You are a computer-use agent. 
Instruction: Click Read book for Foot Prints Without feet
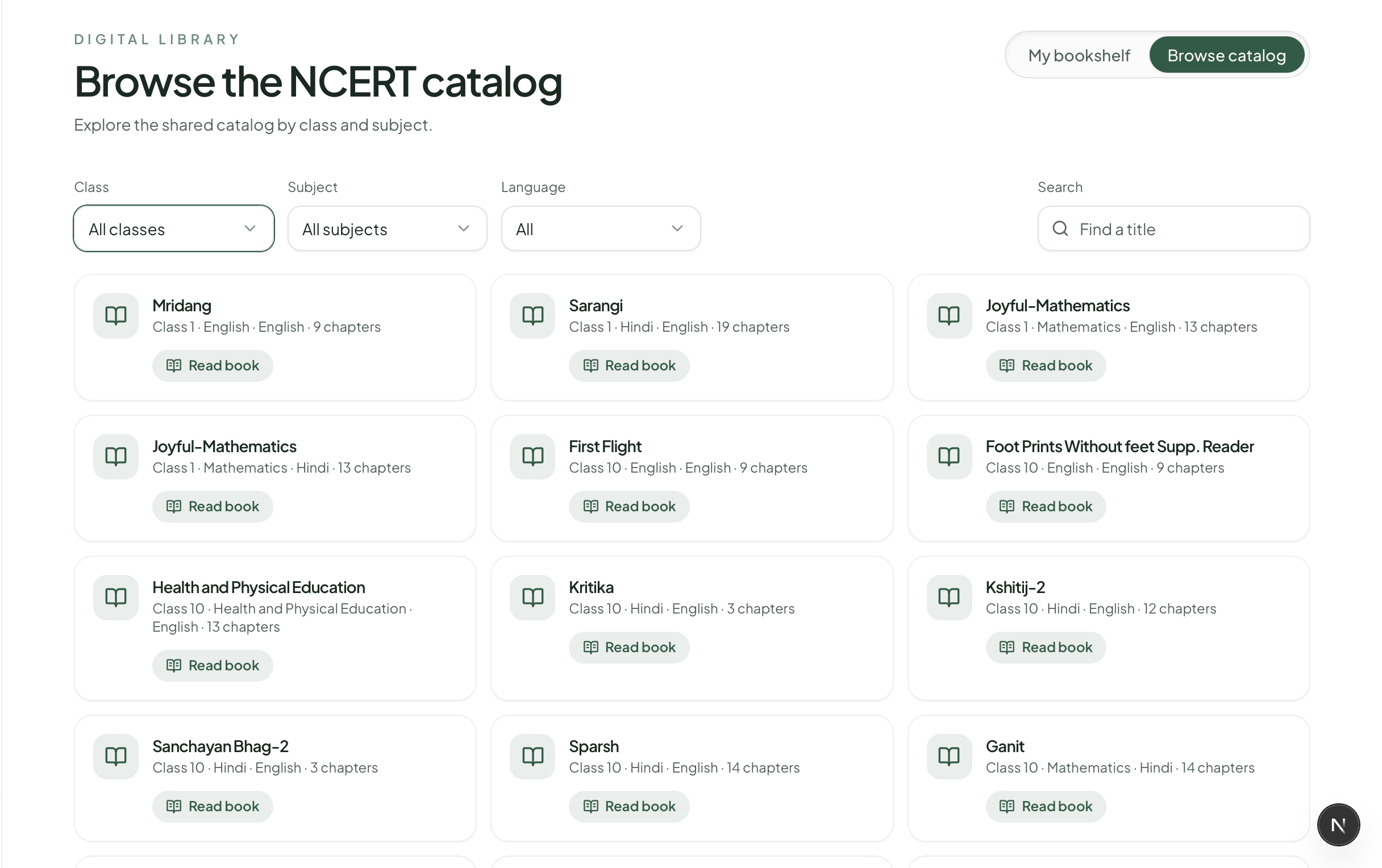point(1046,507)
